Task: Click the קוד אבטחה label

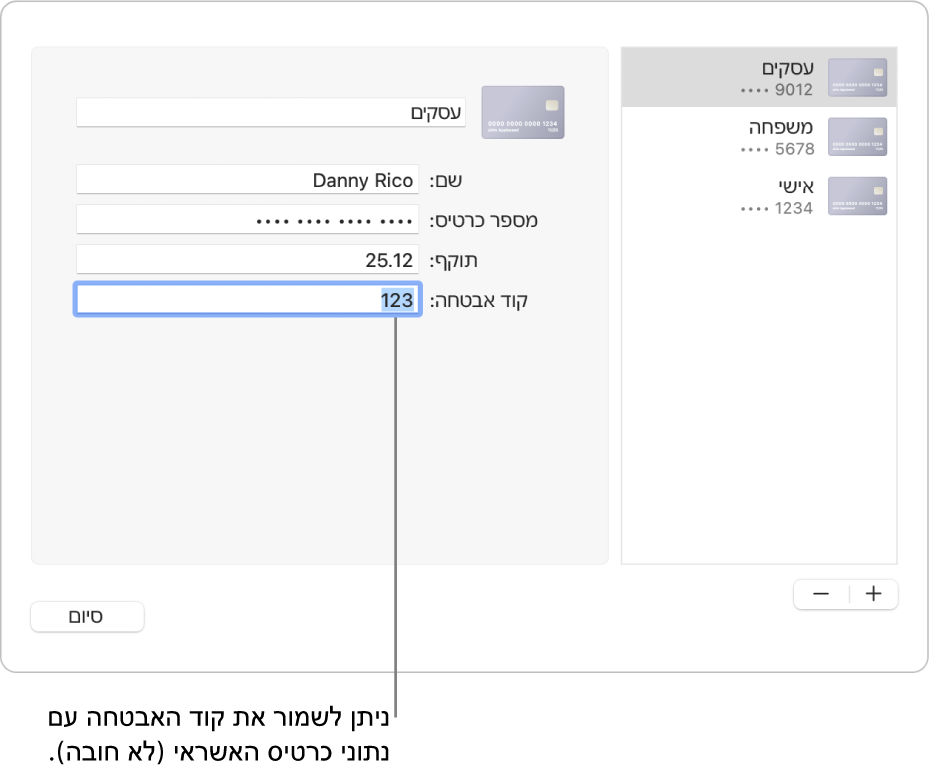Action: [479, 300]
